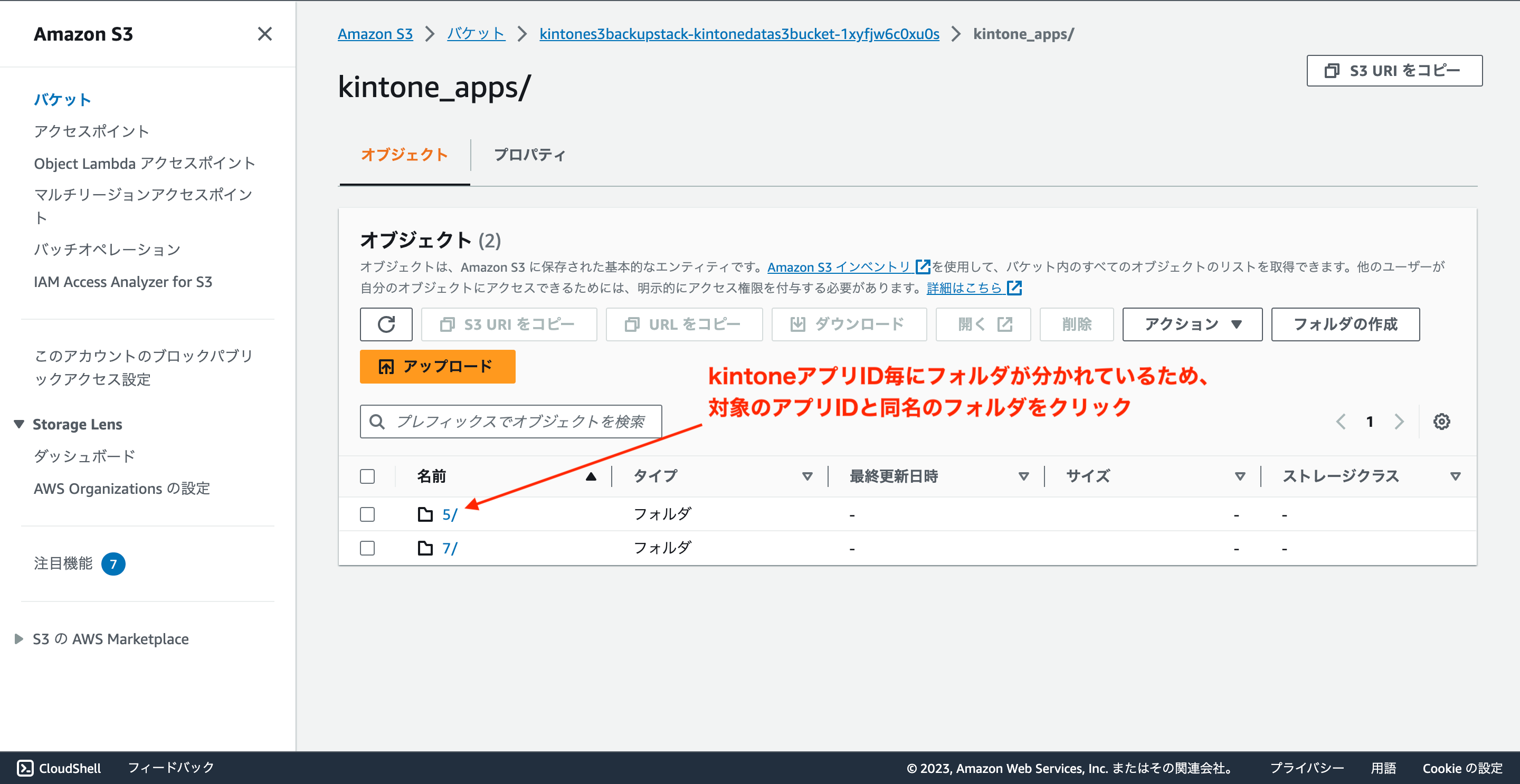Click the folder icon next to 5/
Screen dimensions: 1520x784
(424, 514)
